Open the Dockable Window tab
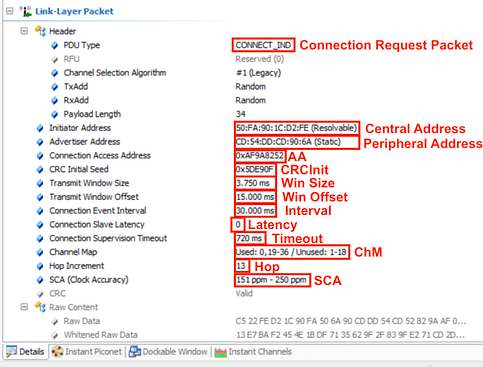 tap(168, 352)
